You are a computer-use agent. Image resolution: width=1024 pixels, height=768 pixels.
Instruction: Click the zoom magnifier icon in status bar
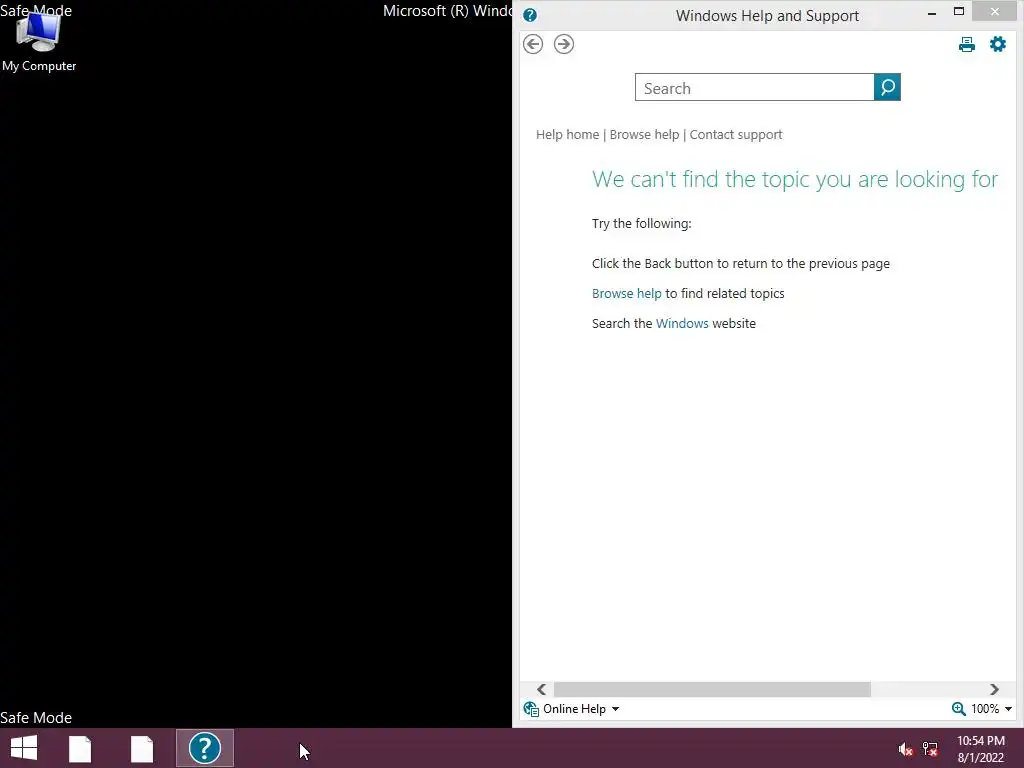point(958,709)
